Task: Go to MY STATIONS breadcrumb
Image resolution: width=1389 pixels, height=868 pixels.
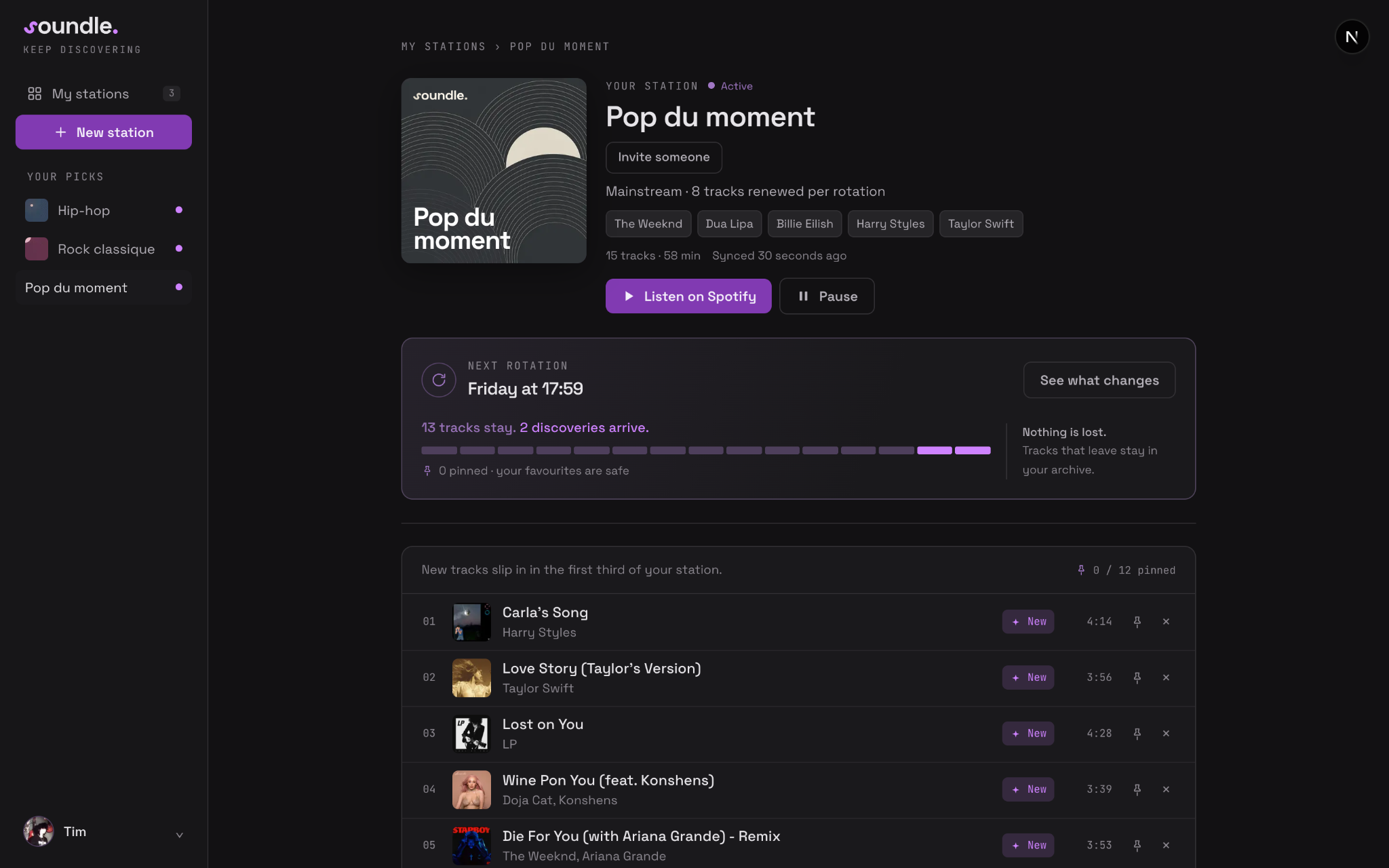Action: pyautogui.click(x=444, y=47)
